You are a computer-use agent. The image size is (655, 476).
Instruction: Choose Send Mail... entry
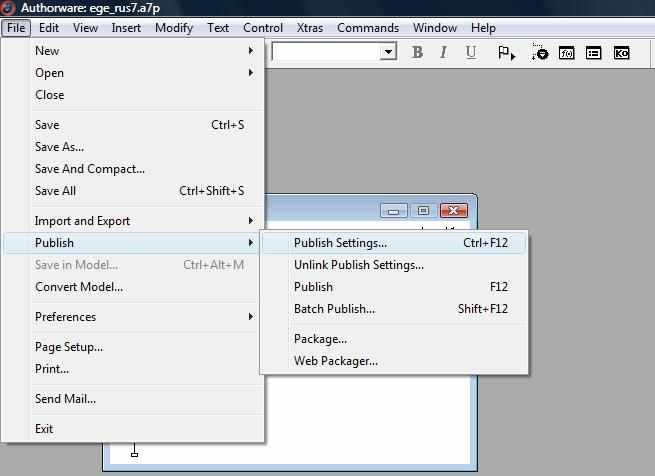[144, 399]
